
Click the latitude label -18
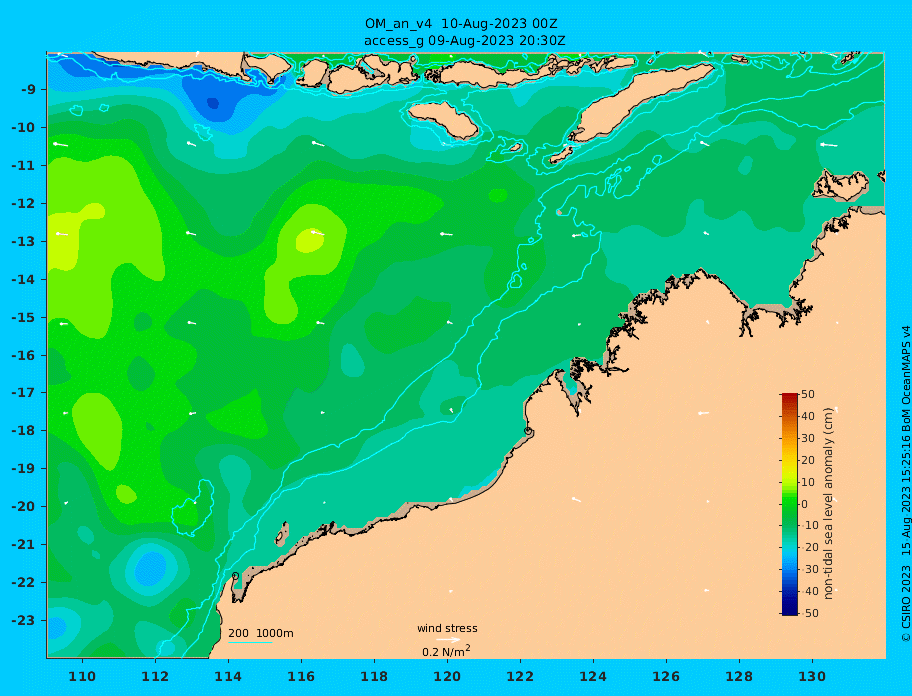tap(23, 431)
